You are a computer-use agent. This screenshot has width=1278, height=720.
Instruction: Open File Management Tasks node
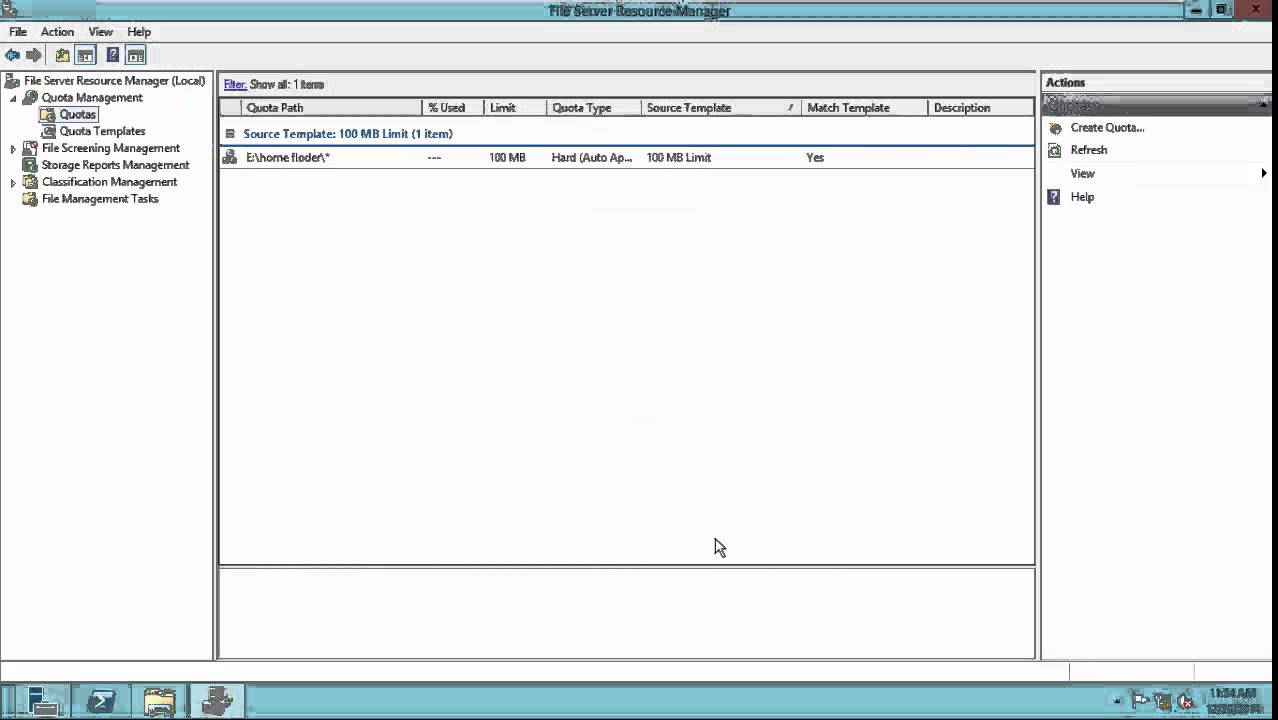click(x=100, y=199)
